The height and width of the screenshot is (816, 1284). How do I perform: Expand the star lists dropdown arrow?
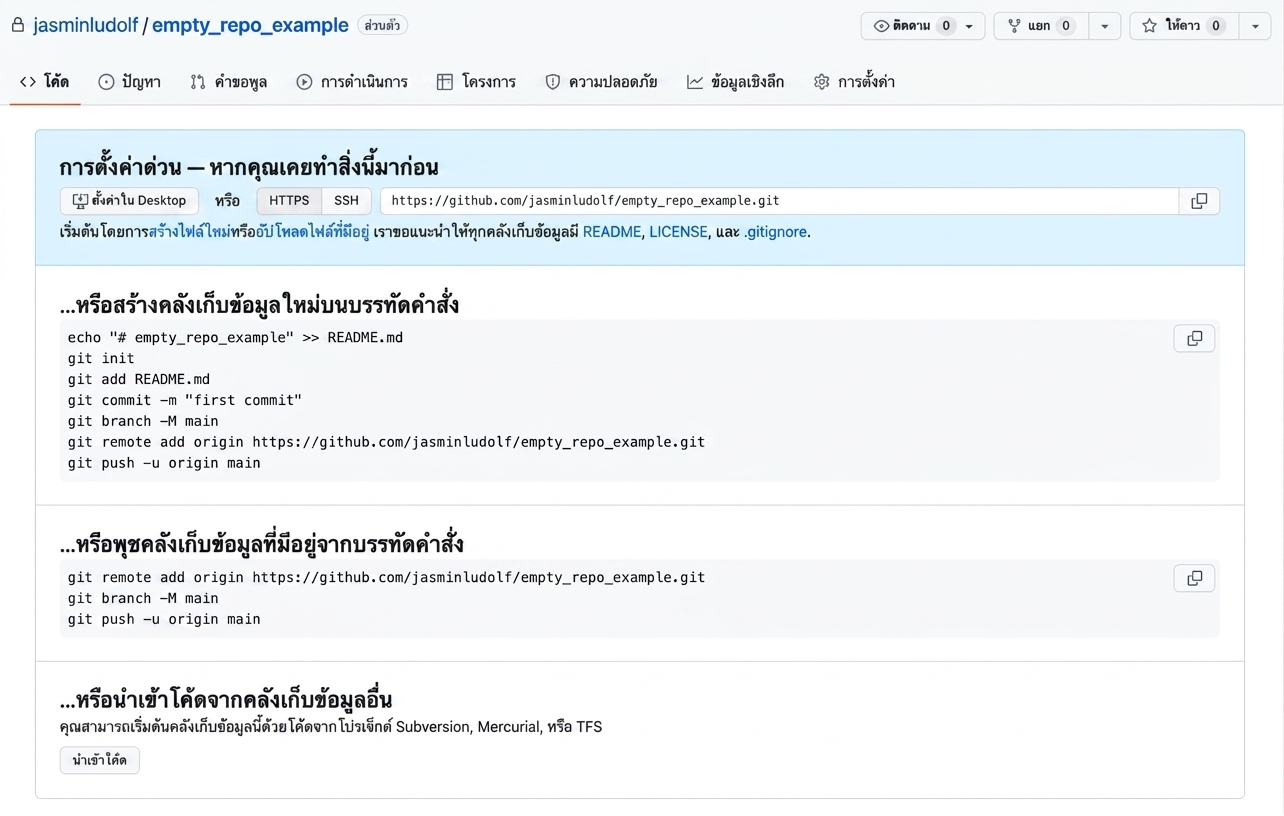point(1255,26)
